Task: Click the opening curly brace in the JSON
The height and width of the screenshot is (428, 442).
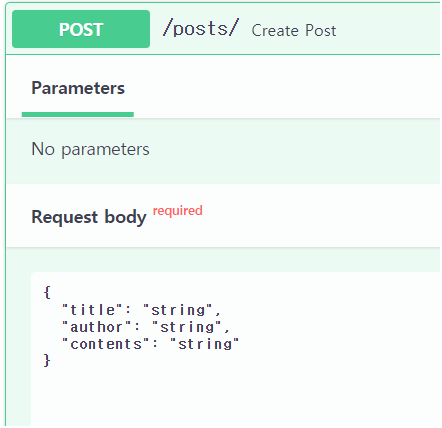Action: pos(47,292)
